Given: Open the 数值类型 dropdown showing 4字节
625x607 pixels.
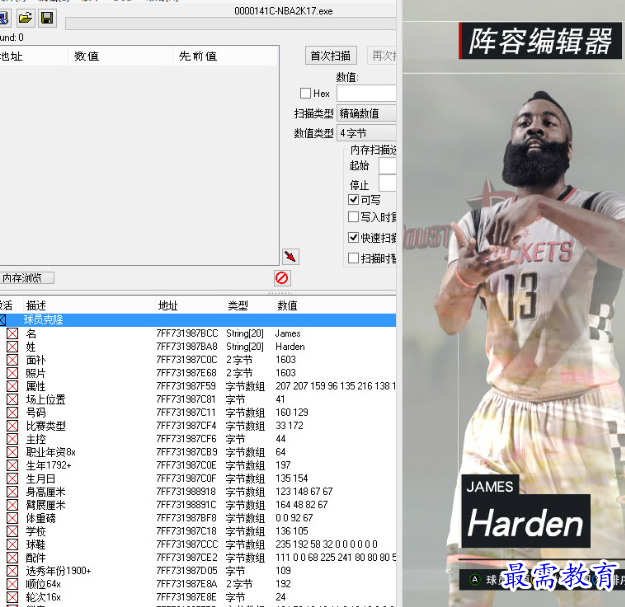Looking at the screenshot, I should coord(366,133).
